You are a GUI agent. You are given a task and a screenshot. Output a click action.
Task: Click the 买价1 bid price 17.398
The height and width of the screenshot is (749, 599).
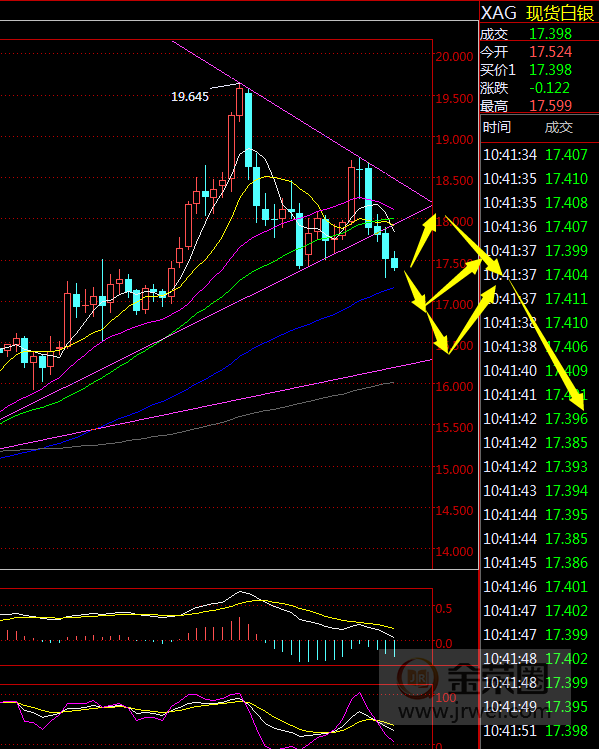(x=550, y=70)
